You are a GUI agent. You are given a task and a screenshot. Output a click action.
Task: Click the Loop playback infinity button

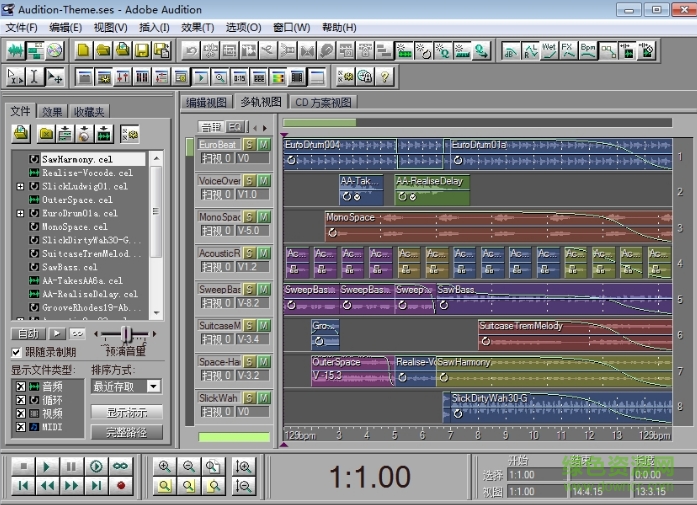tap(121, 466)
